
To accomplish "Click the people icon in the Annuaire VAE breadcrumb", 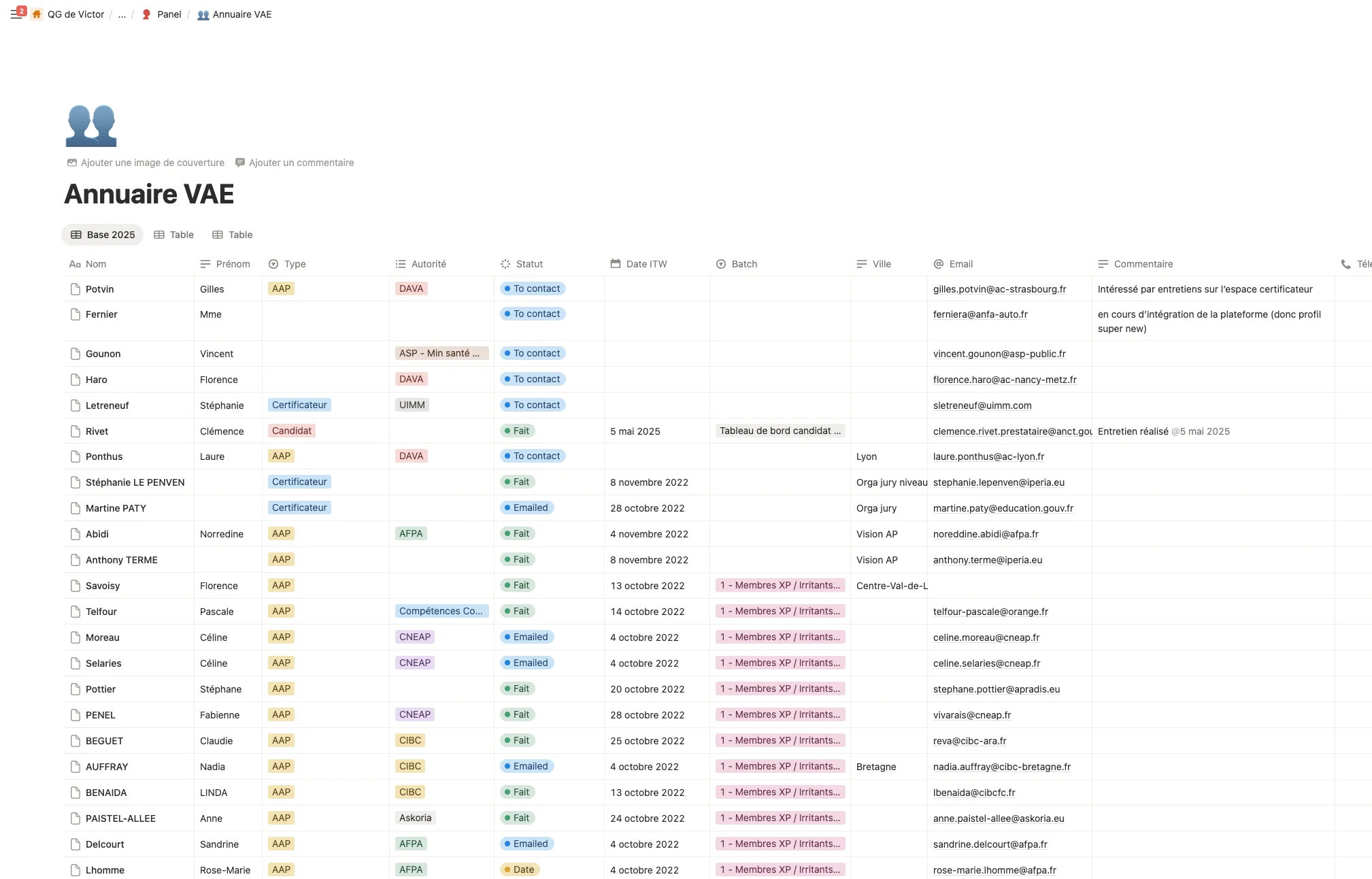I will tap(202, 14).
